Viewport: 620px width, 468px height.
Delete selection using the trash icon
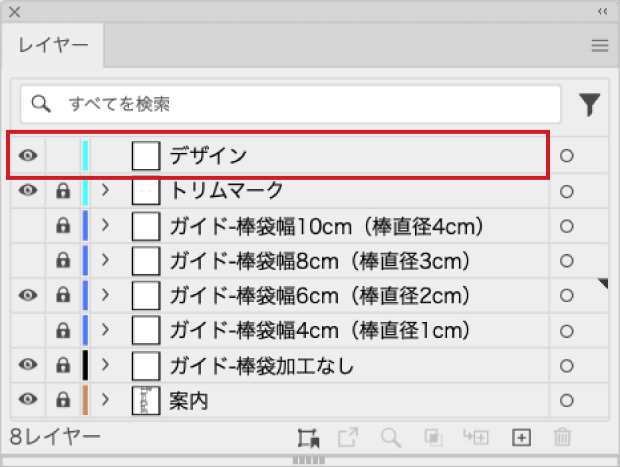(562, 437)
